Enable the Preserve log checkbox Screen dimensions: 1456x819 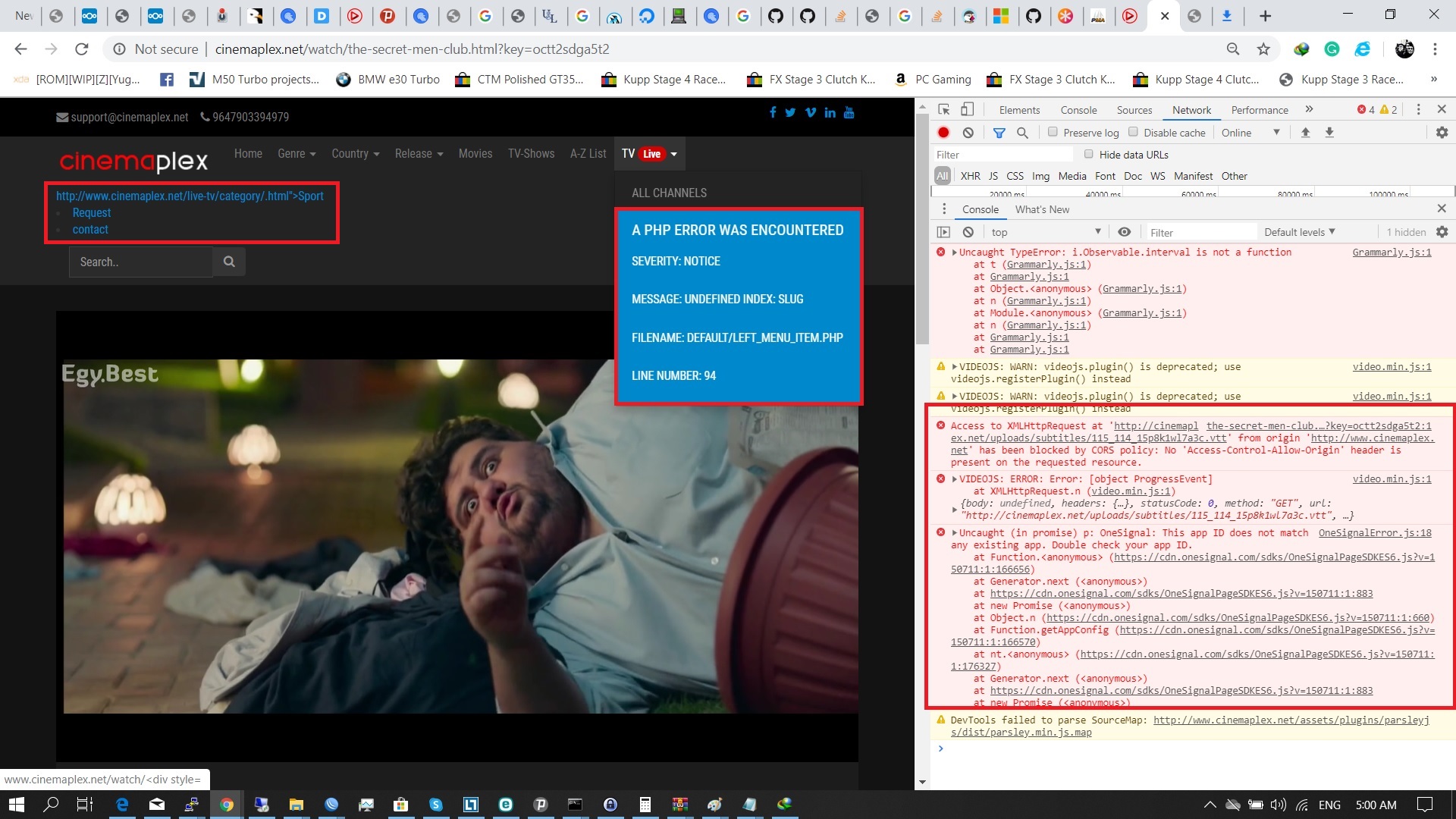point(1053,132)
